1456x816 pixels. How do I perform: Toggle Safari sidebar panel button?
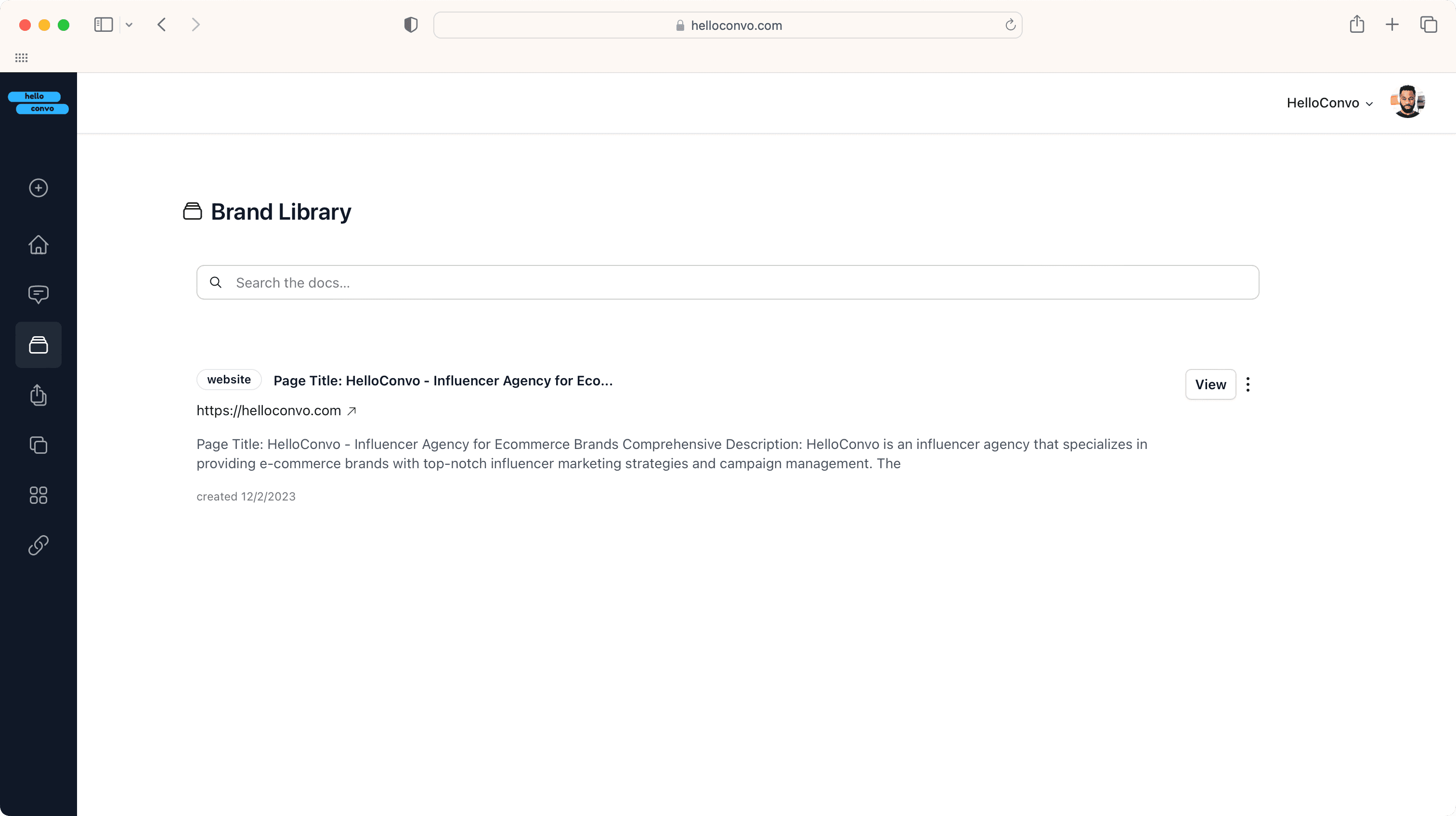(x=104, y=25)
